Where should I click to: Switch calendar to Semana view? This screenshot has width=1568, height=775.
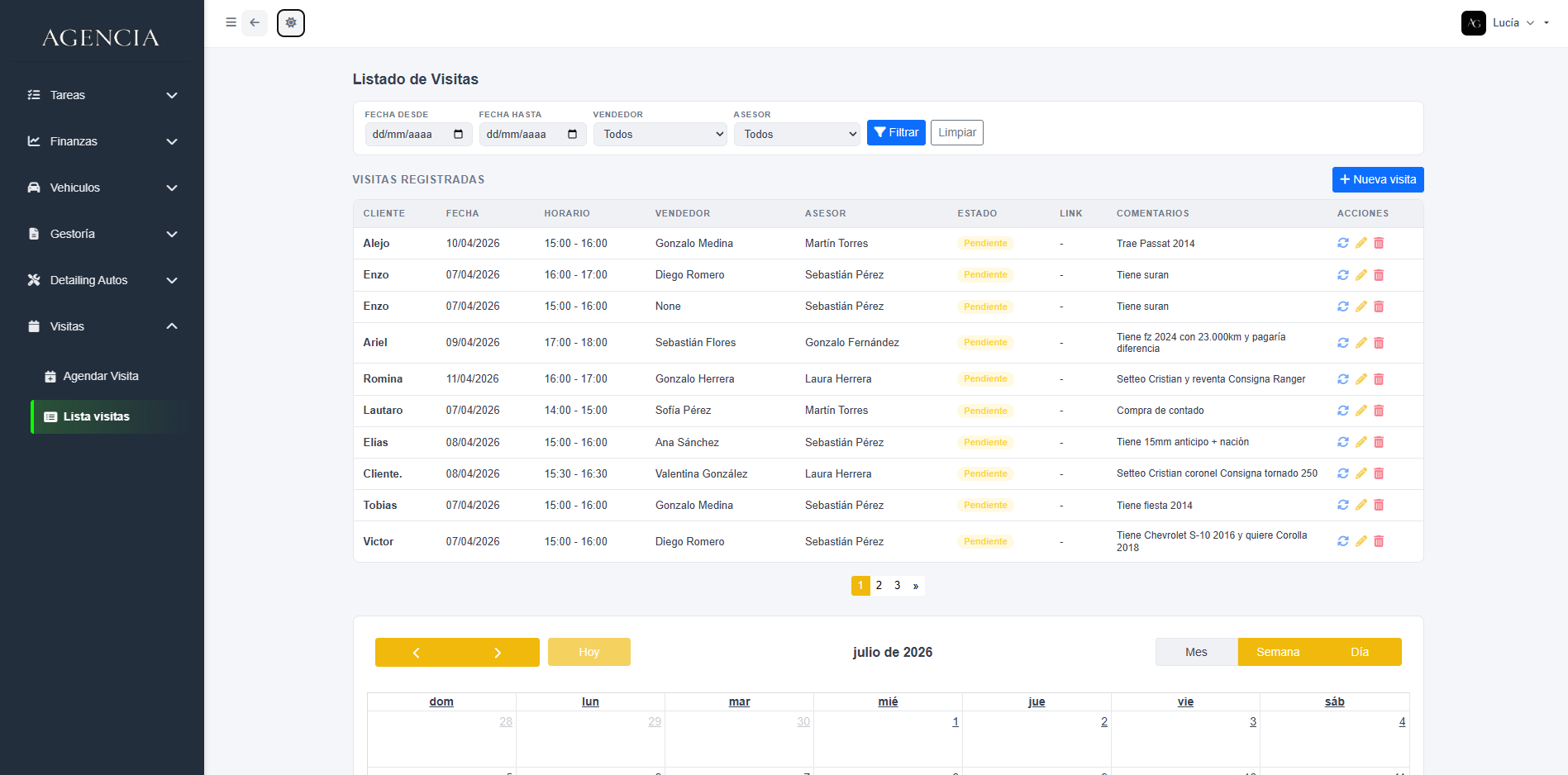1278,652
